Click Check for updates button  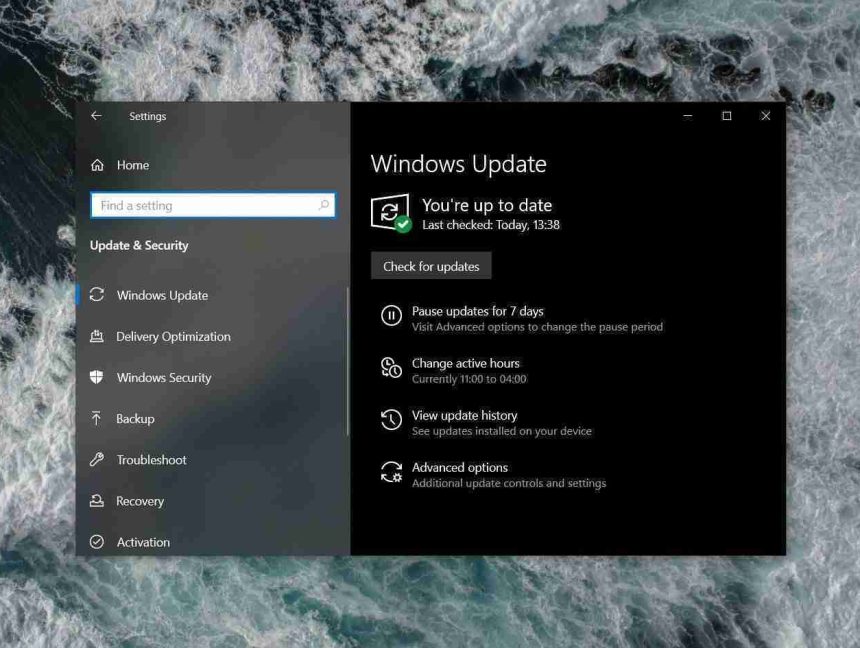[x=431, y=266]
